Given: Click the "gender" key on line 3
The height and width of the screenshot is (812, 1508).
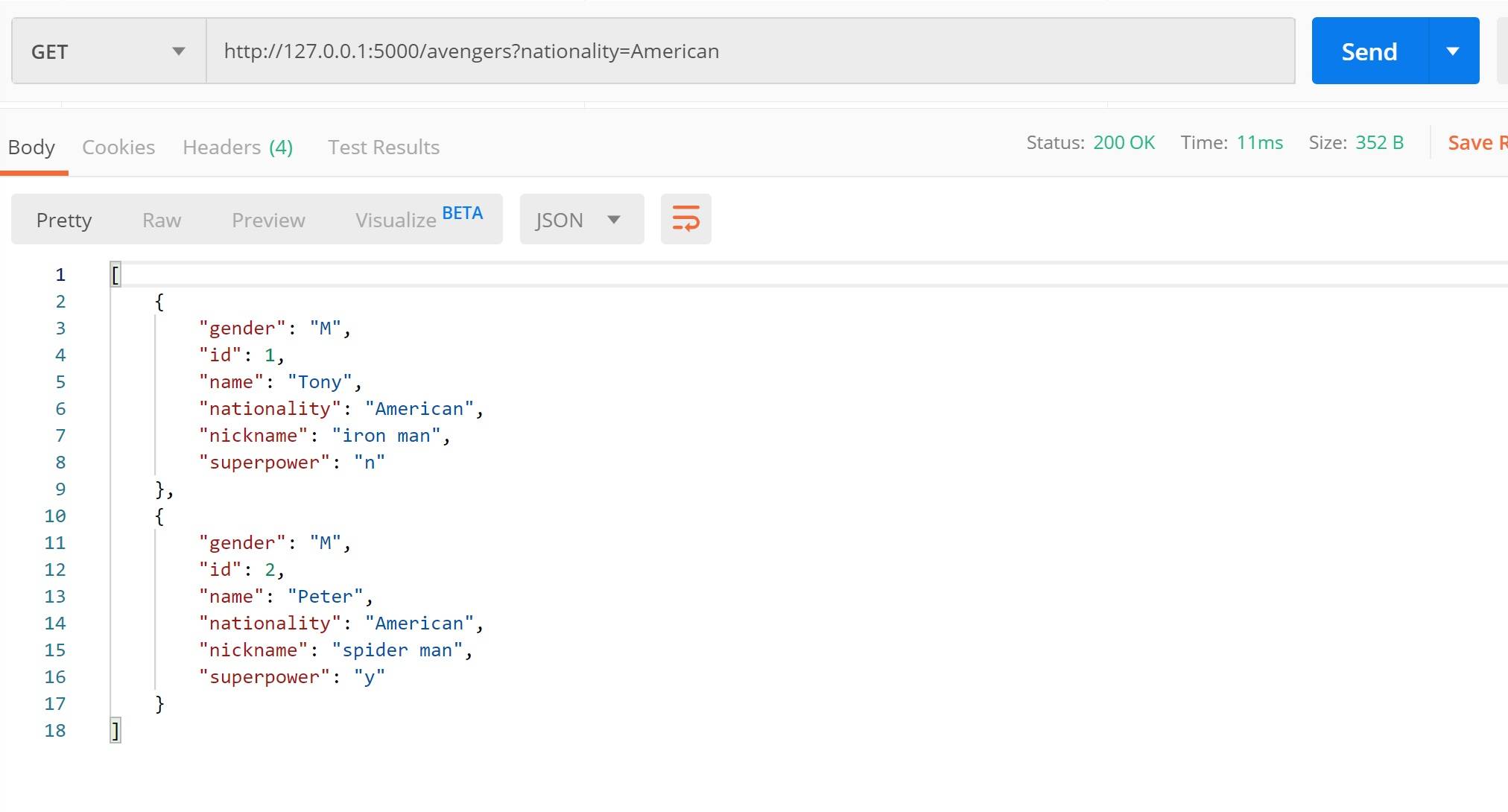Looking at the screenshot, I should (243, 329).
